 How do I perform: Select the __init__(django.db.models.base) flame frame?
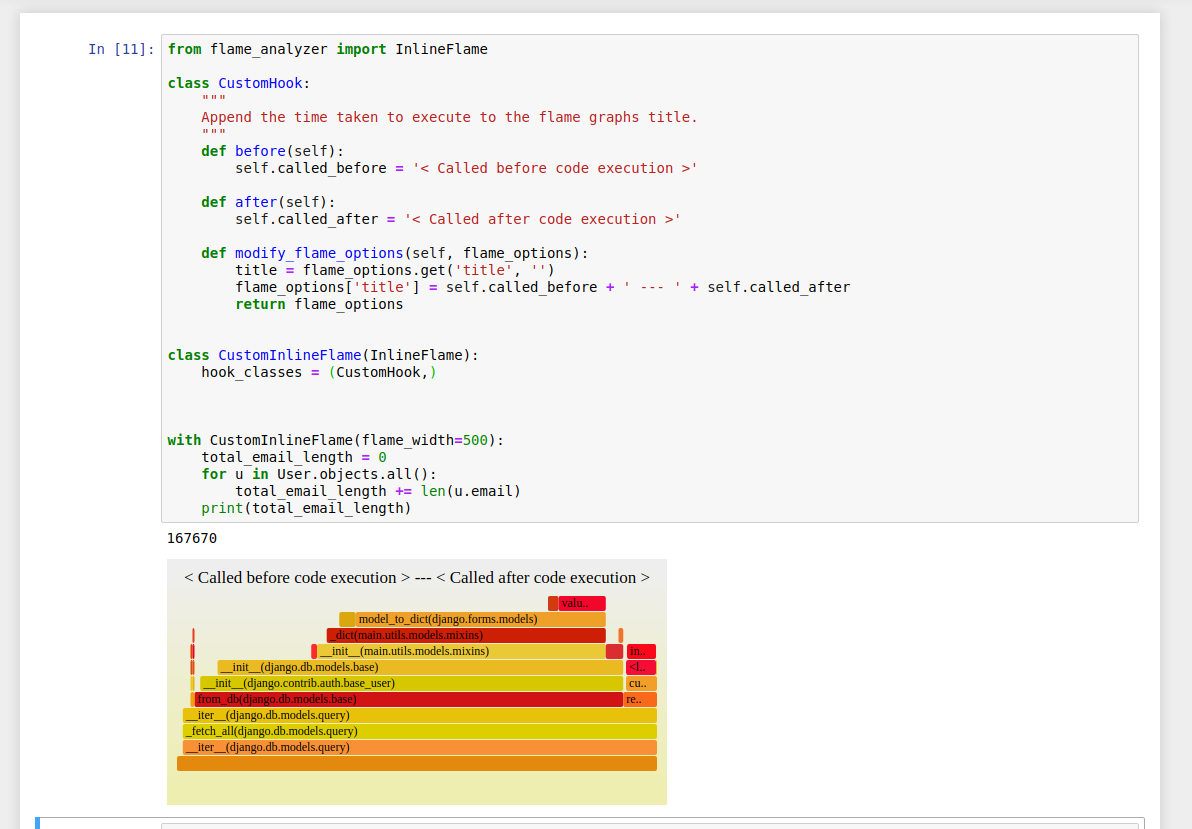click(x=420, y=667)
